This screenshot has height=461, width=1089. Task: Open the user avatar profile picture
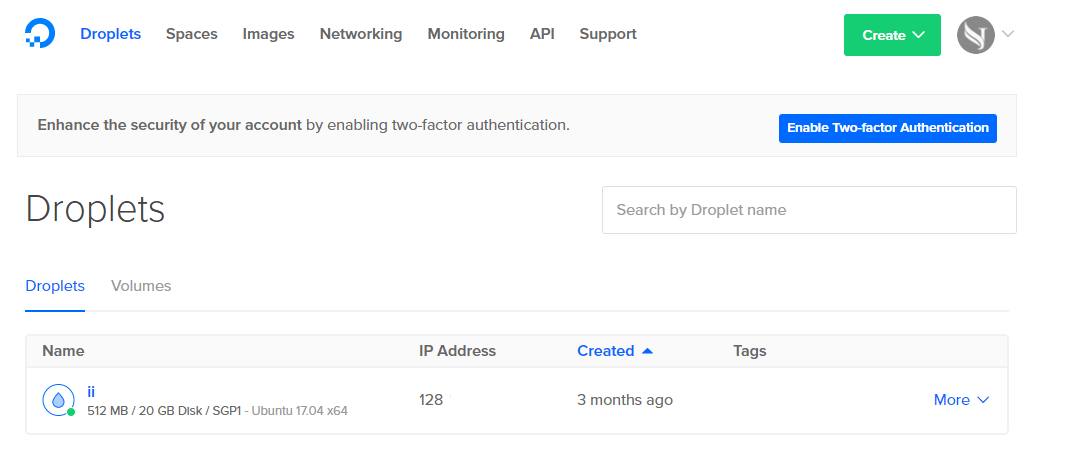click(x=976, y=35)
